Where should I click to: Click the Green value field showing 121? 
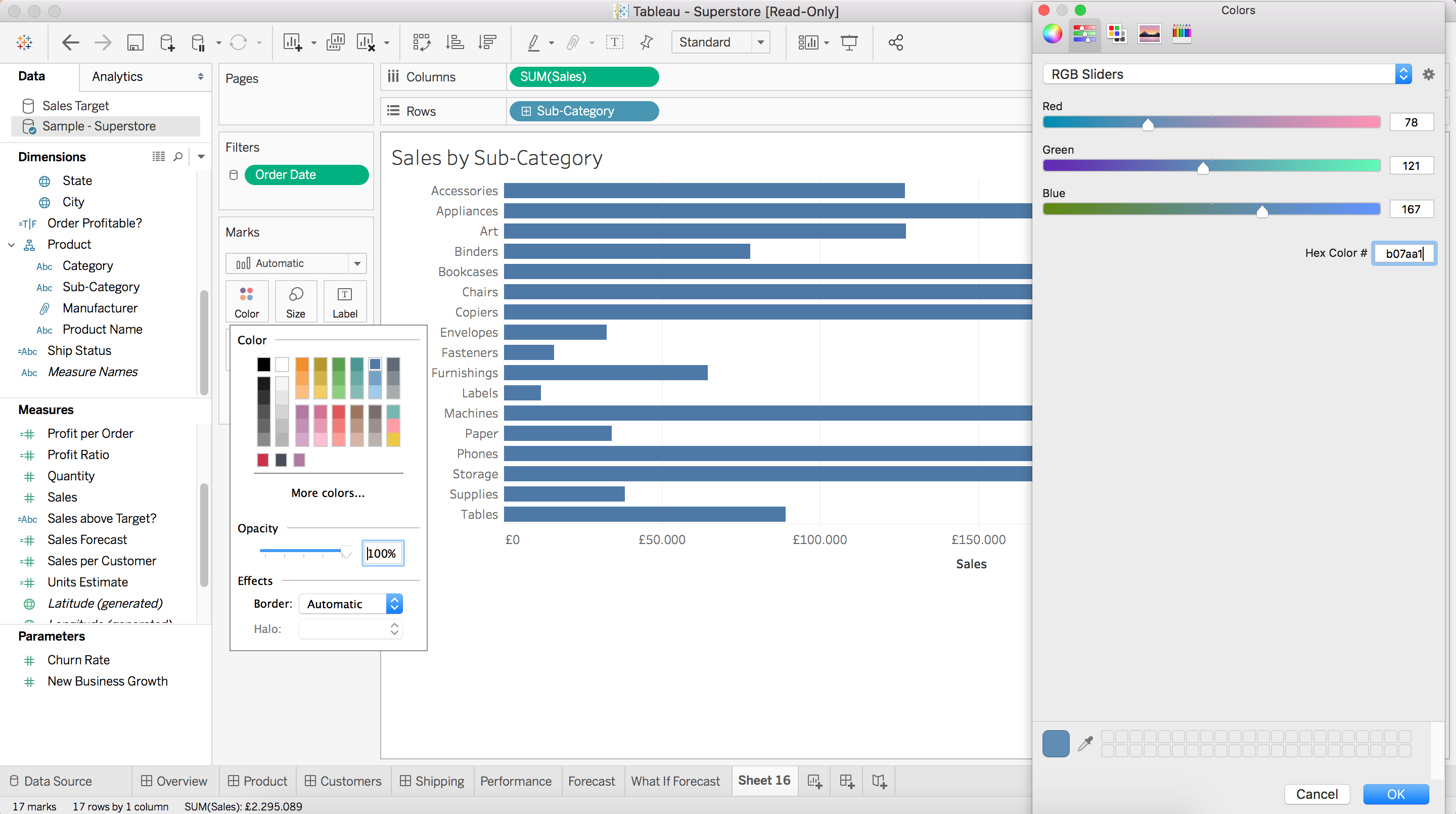(1411, 166)
